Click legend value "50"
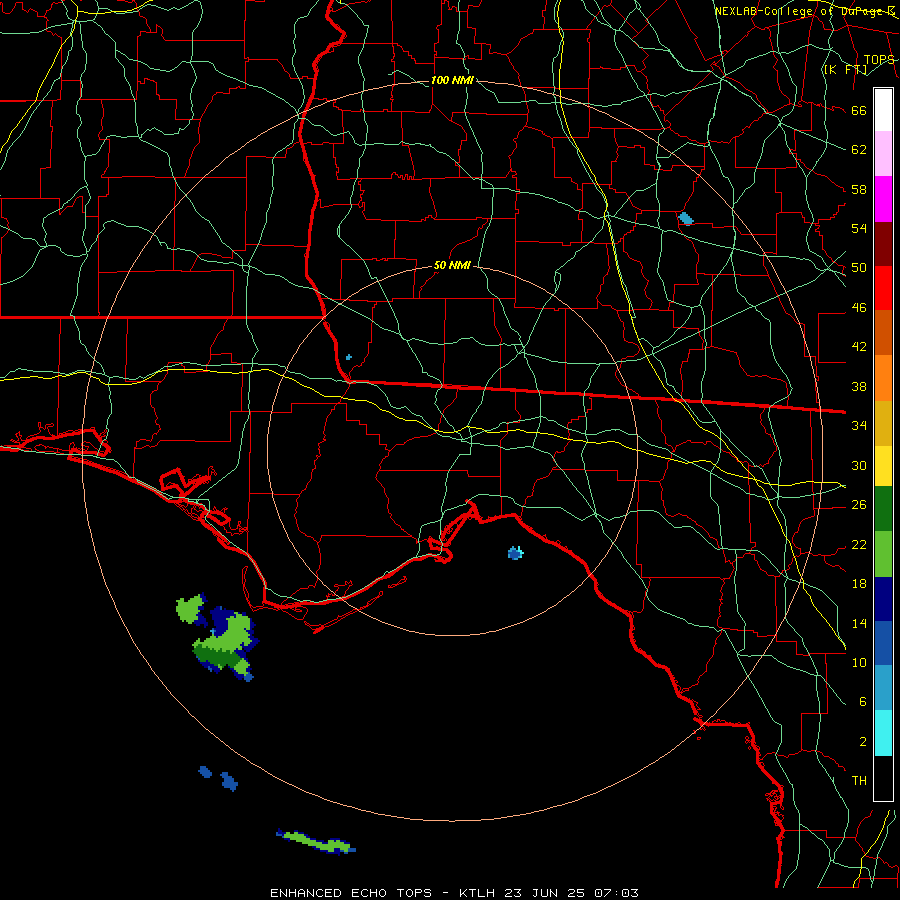Image resolution: width=900 pixels, height=900 pixels. 859,267
